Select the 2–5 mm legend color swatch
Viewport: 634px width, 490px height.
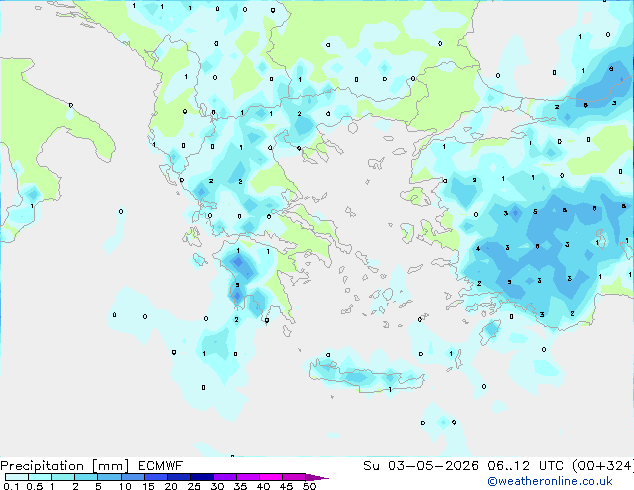(86, 477)
